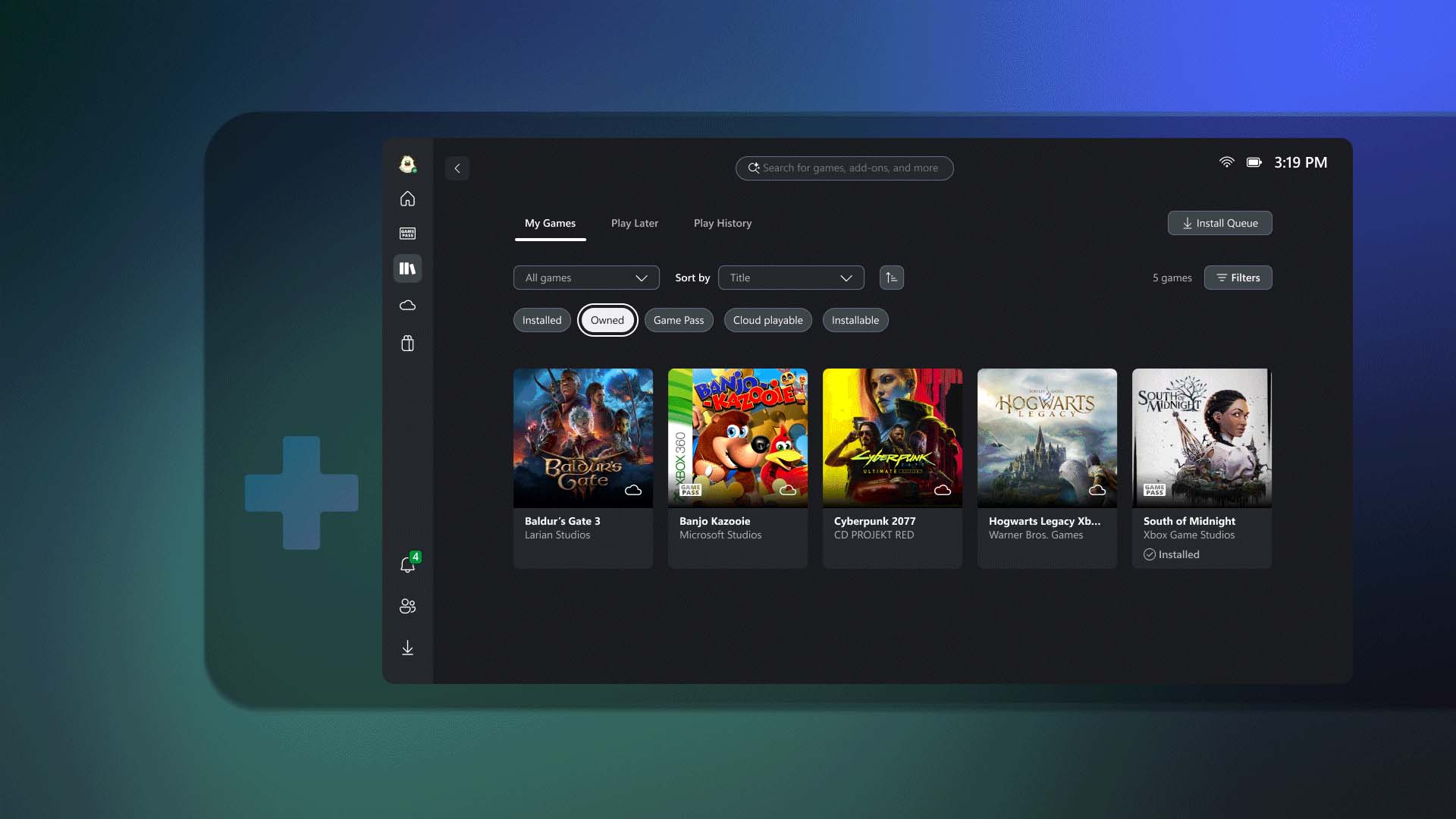
Task: Click the search for games field
Action: coord(844,168)
